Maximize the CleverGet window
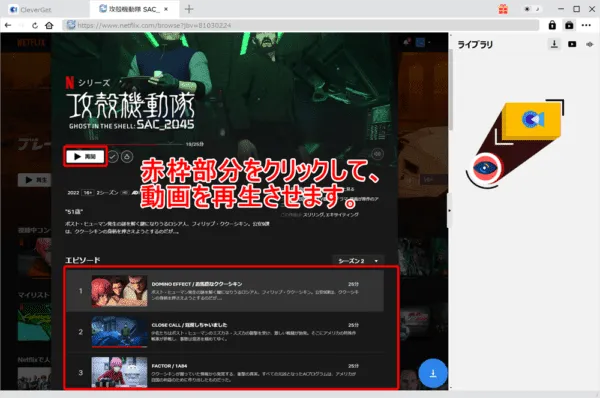The height and width of the screenshot is (398, 600). point(576,9)
